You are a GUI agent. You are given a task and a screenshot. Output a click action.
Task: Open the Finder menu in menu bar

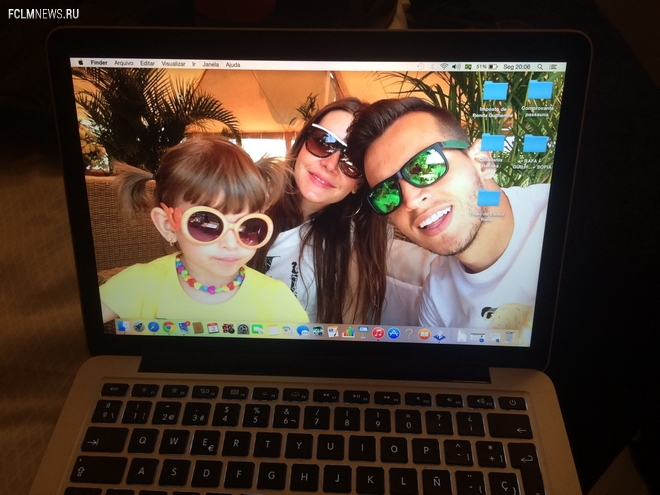click(x=99, y=62)
